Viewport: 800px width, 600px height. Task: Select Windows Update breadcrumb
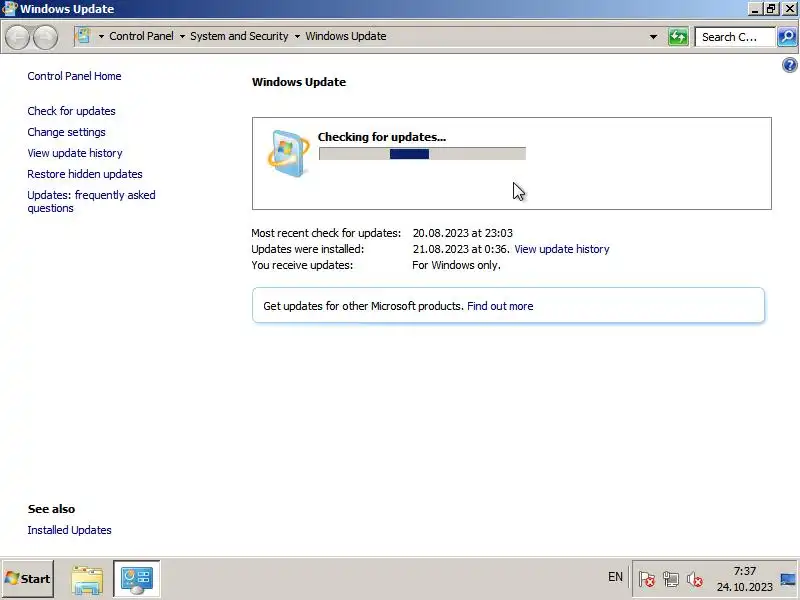coord(345,36)
